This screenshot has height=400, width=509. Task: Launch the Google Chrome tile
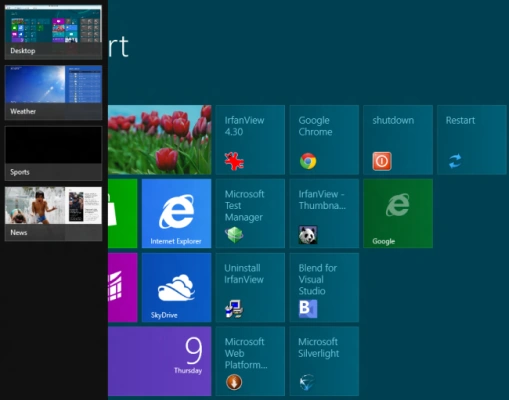tap(324, 140)
